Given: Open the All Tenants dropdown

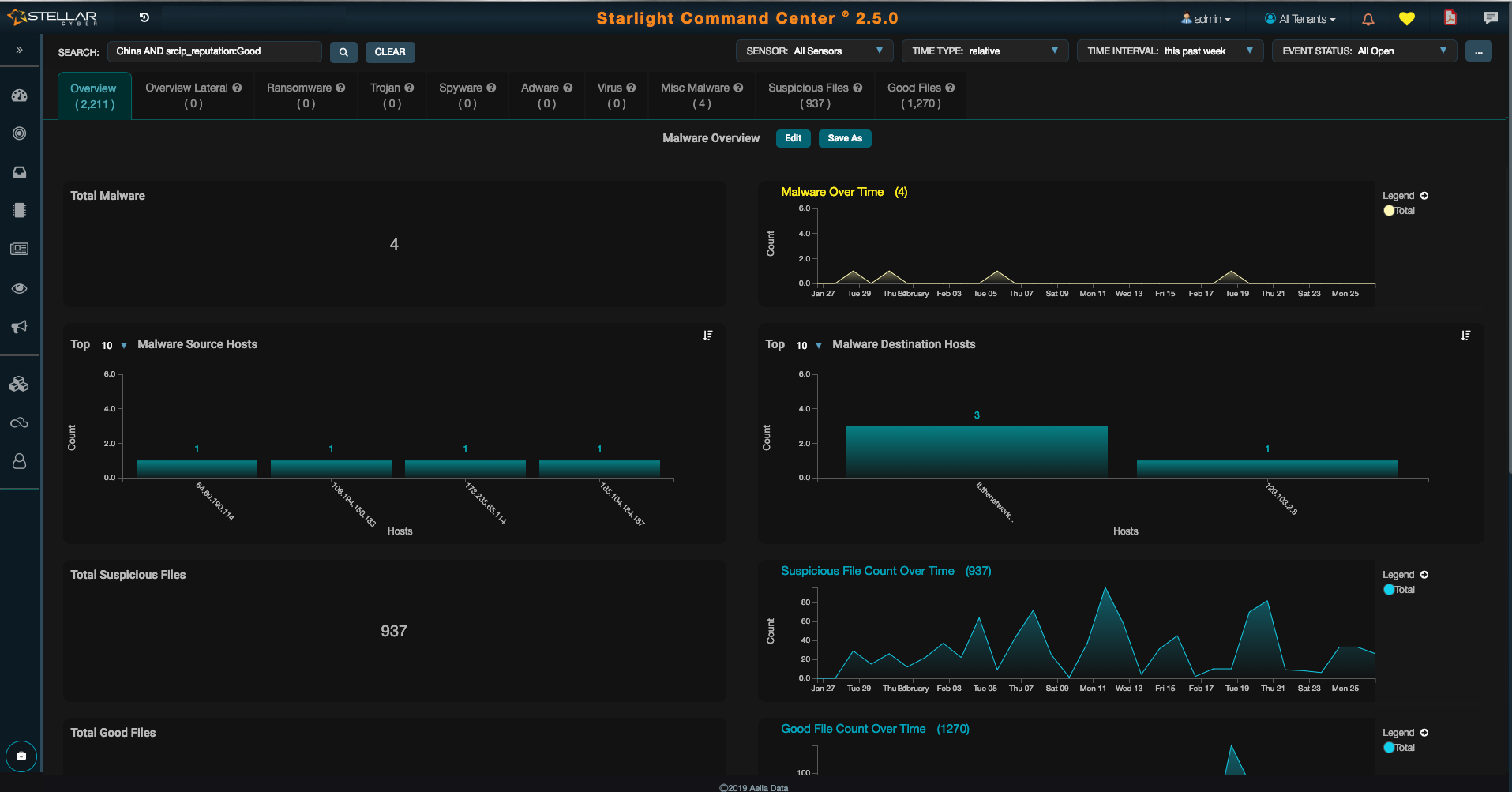Looking at the screenshot, I should (x=1300, y=19).
